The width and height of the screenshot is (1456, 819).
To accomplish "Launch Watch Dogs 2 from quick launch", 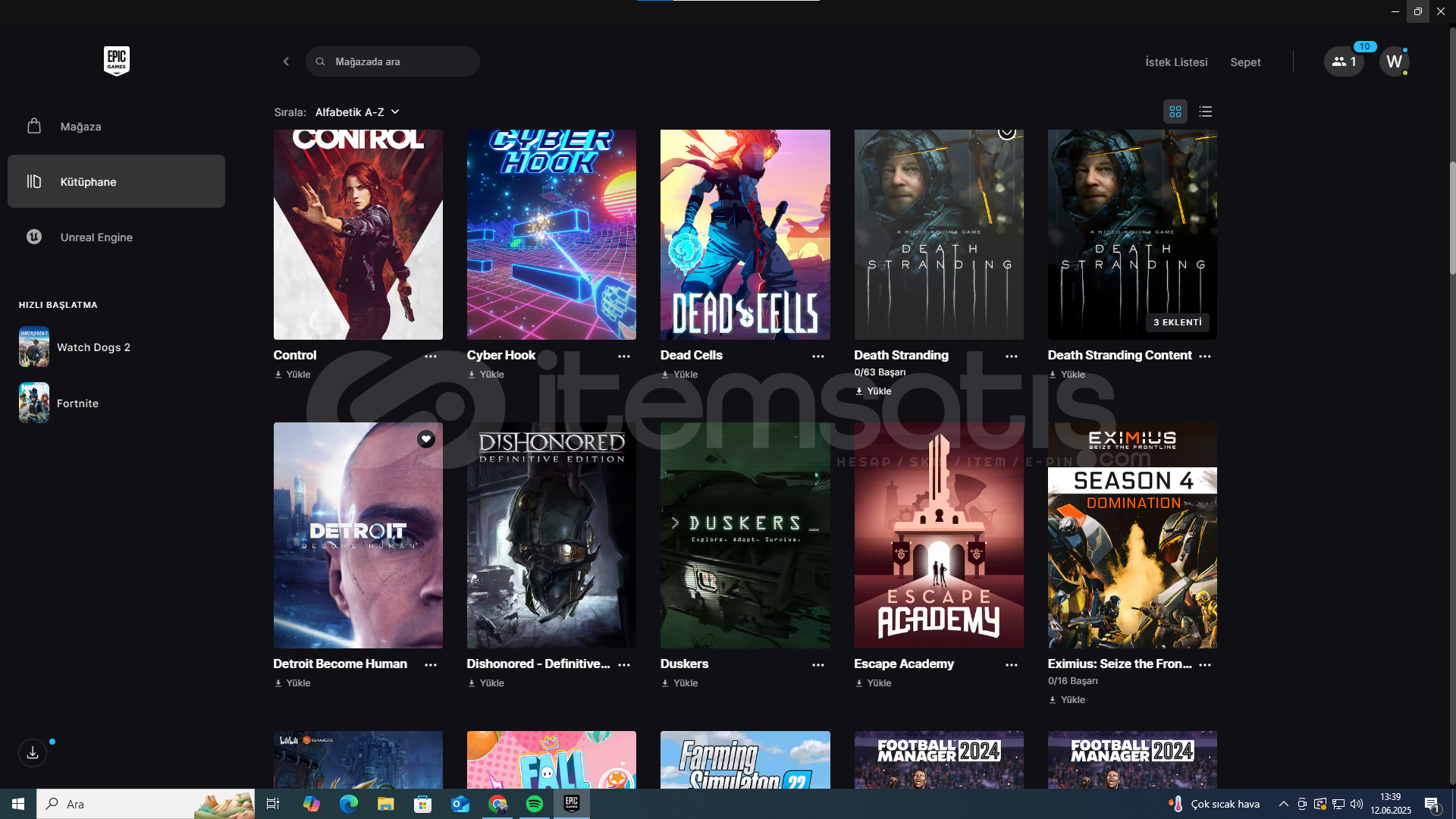I will (x=93, y=347).
